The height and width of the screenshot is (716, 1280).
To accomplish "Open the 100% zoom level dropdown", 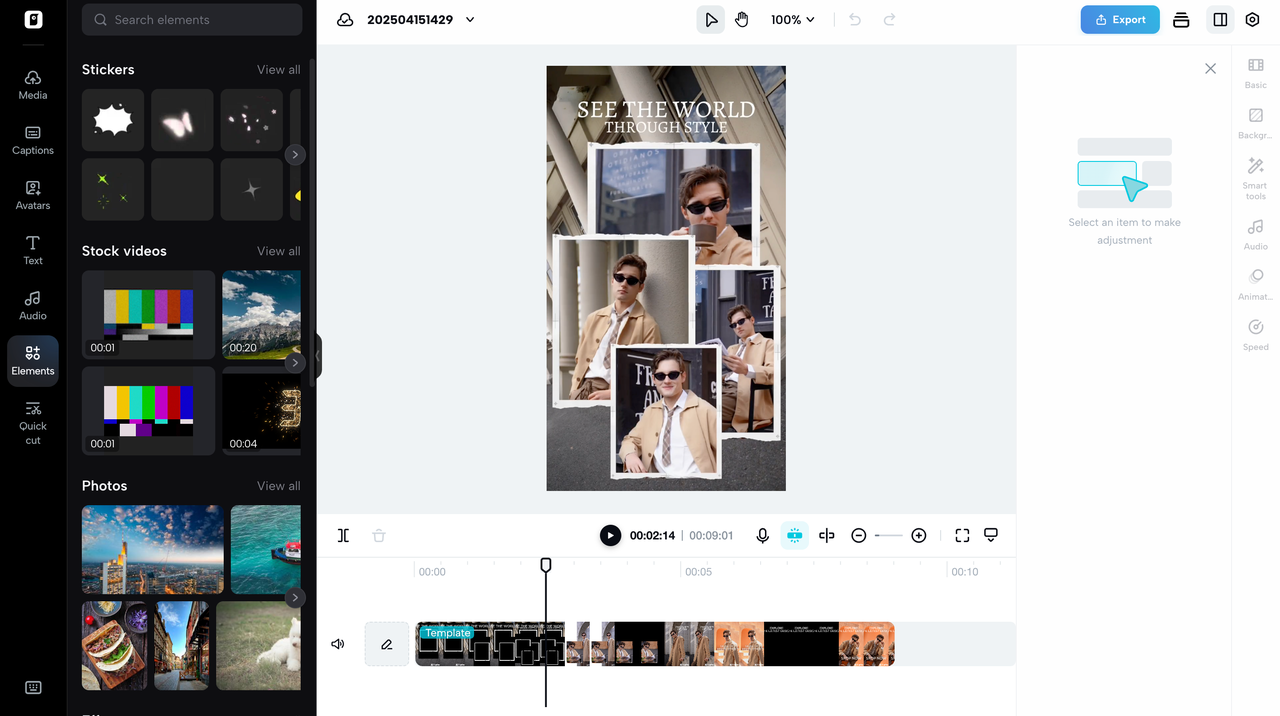I will (x=793, y=19).
